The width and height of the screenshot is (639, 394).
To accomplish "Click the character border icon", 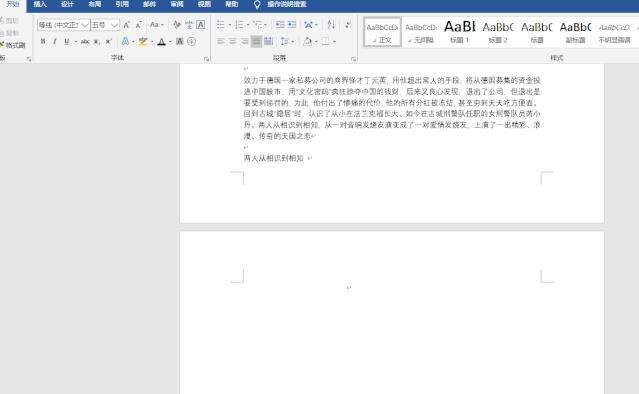I will [x=201, y=25].
